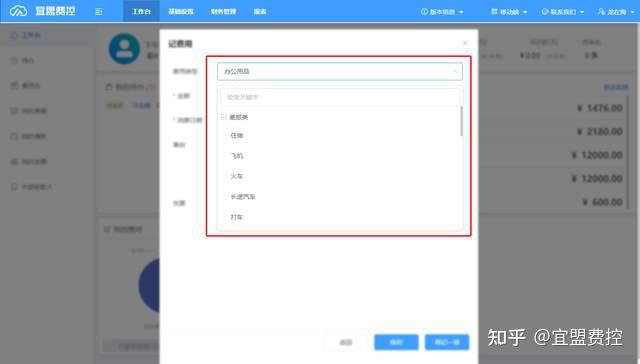Click the dropdown list scrollbar
Screen dimensions: 640x364
tap(461, 121)
